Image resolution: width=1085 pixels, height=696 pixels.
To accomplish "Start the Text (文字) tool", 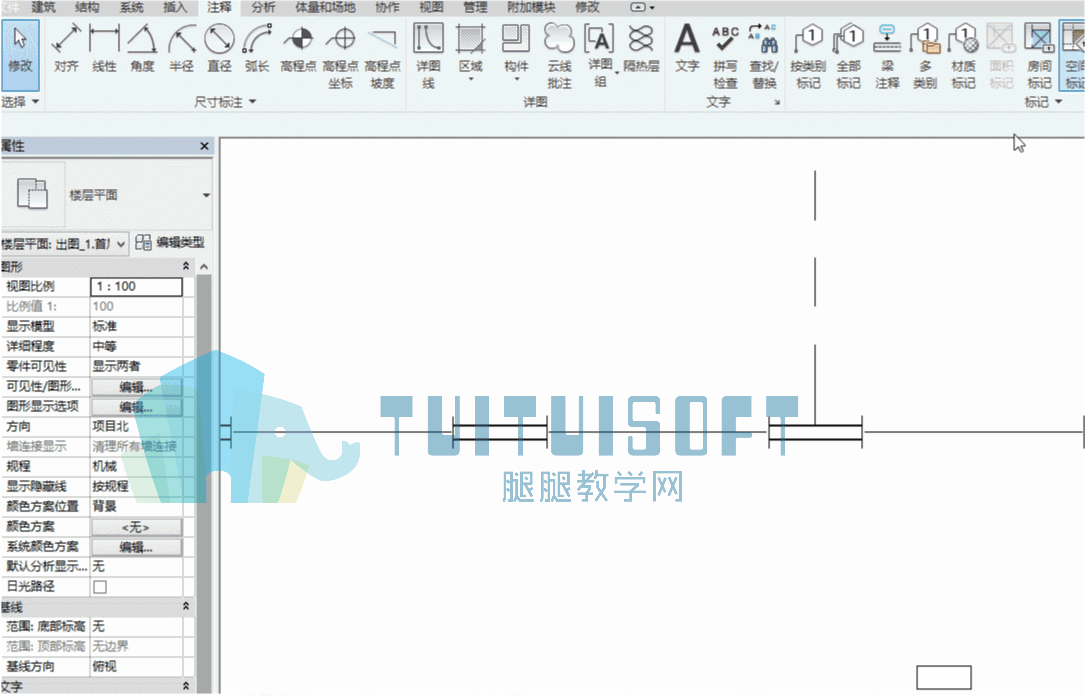I will (x=687, y=48).
